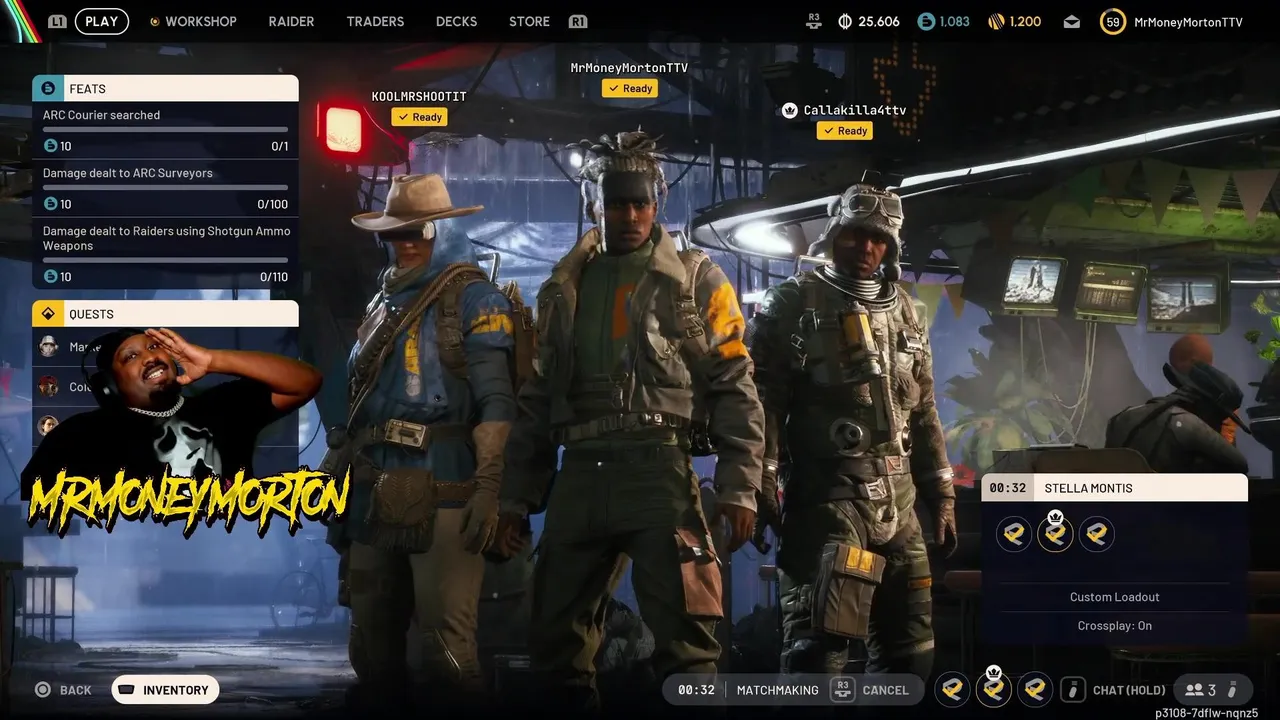Click the first quest giver avatar under QUESTS
This screenshot has height=720, width=1280.
(49, 347)
